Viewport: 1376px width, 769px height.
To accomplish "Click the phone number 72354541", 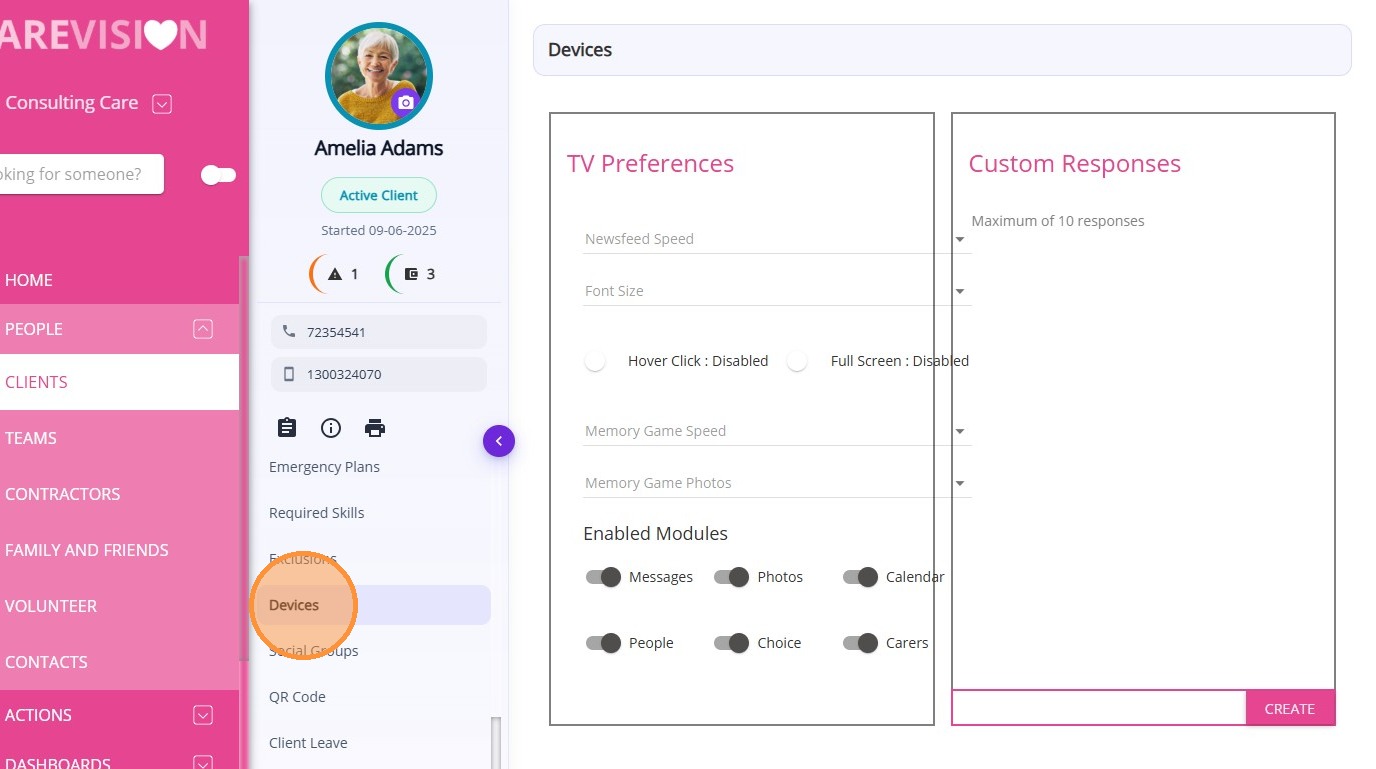I will (379, 332).
